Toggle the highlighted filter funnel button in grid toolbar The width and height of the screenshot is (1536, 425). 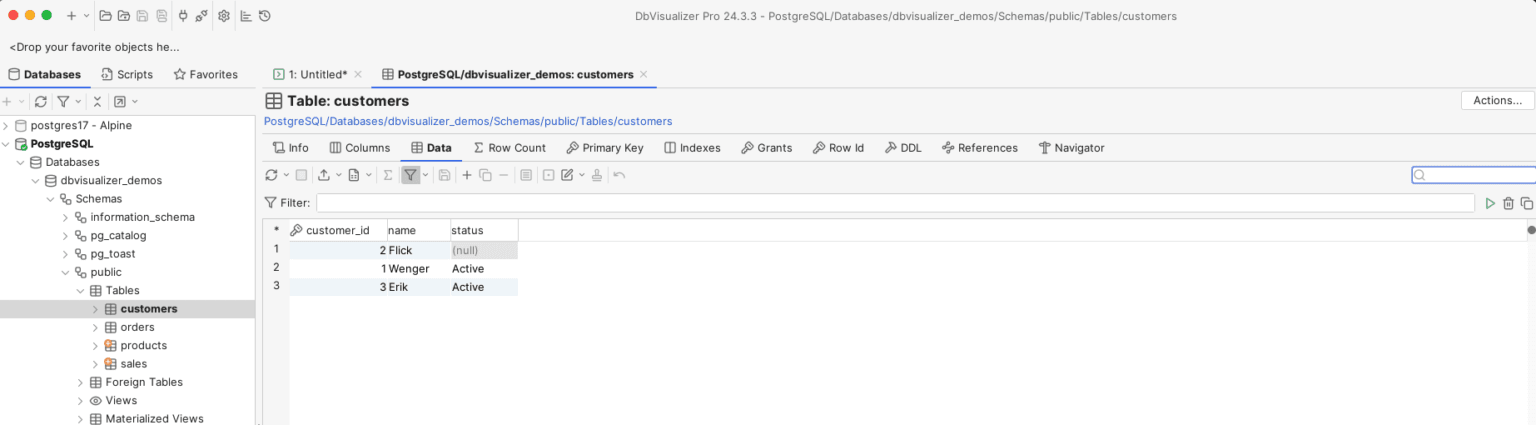click(x=410, y=175)
